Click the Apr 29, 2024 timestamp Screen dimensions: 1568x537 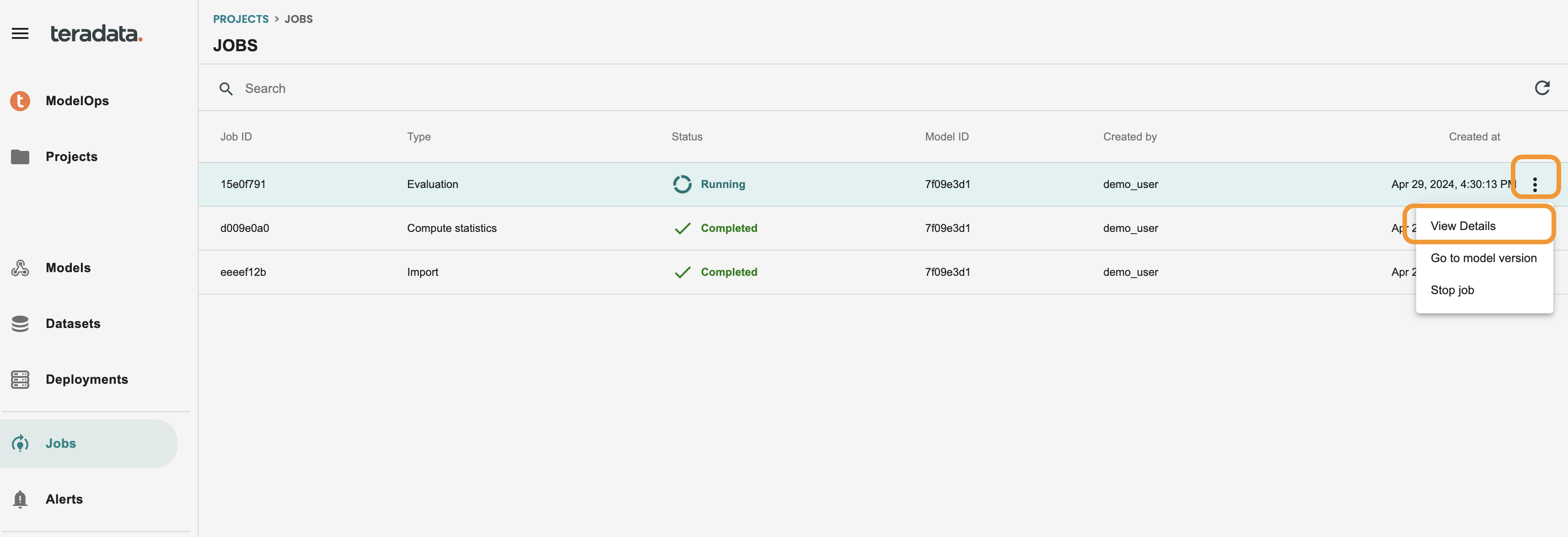tap(1453, 184)
